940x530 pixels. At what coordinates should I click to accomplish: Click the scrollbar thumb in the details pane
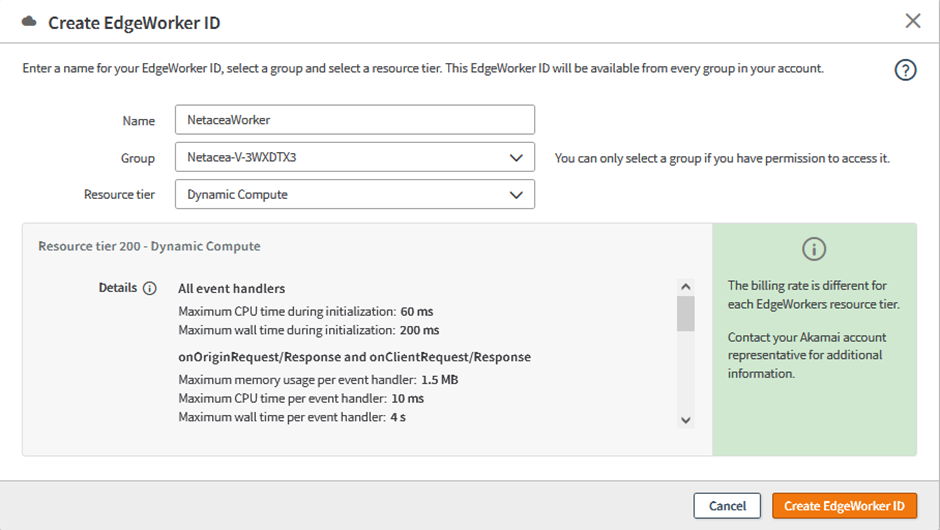(x=685, y=313)
